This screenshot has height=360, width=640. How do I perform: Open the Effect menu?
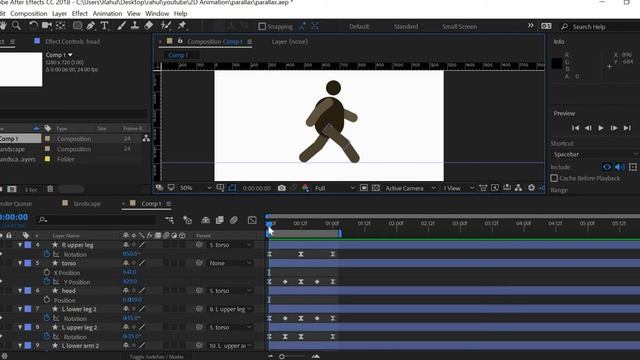[80, 13]
